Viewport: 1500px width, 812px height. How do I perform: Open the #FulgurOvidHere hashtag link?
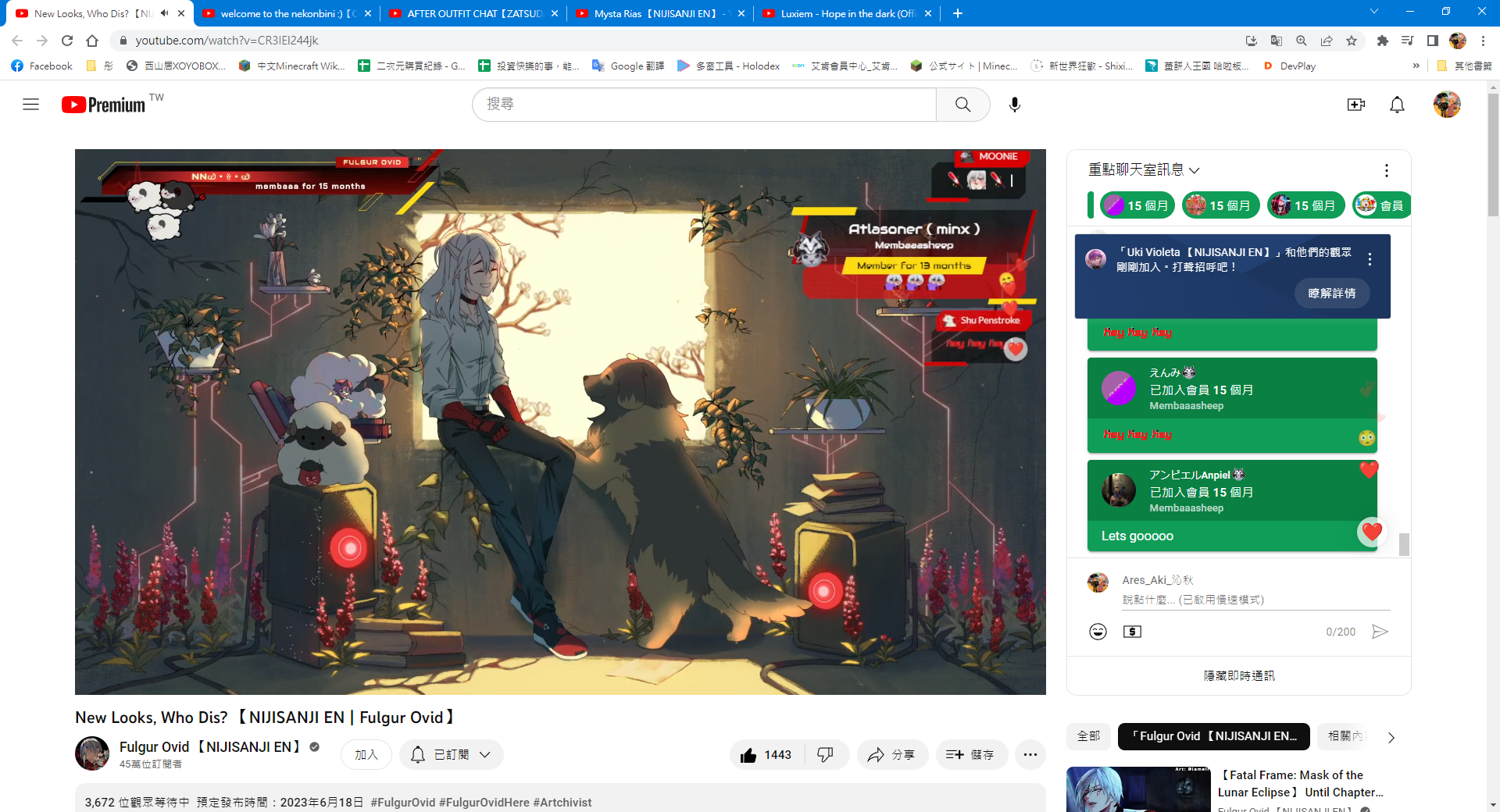pos(484,803)
